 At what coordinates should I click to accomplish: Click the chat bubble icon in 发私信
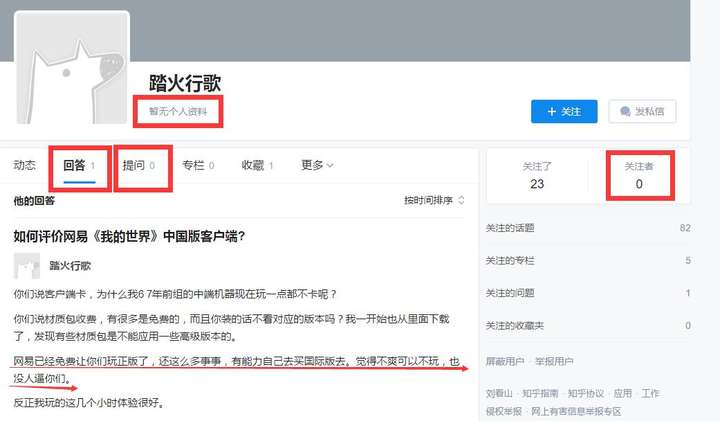tap(625, 112)
